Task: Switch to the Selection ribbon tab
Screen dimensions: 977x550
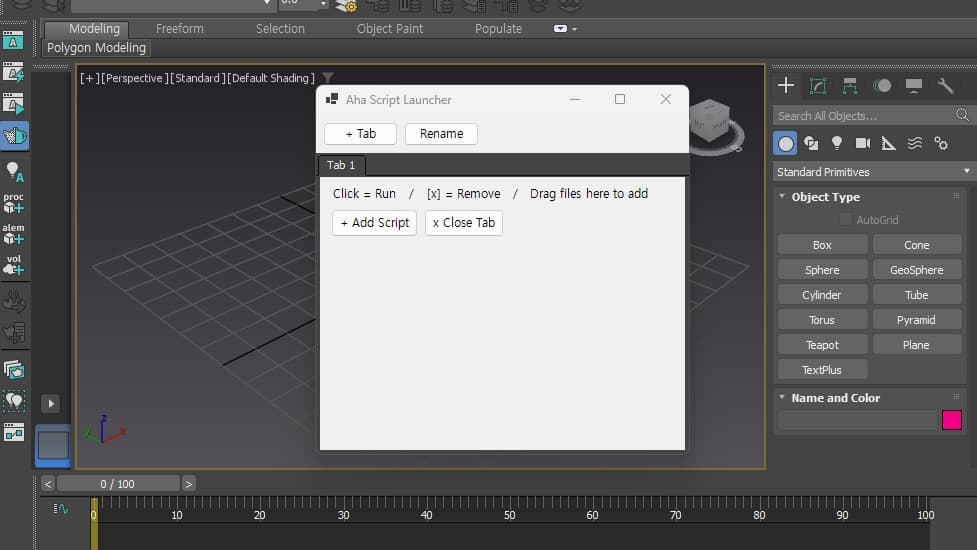Action: click(280, 29)
